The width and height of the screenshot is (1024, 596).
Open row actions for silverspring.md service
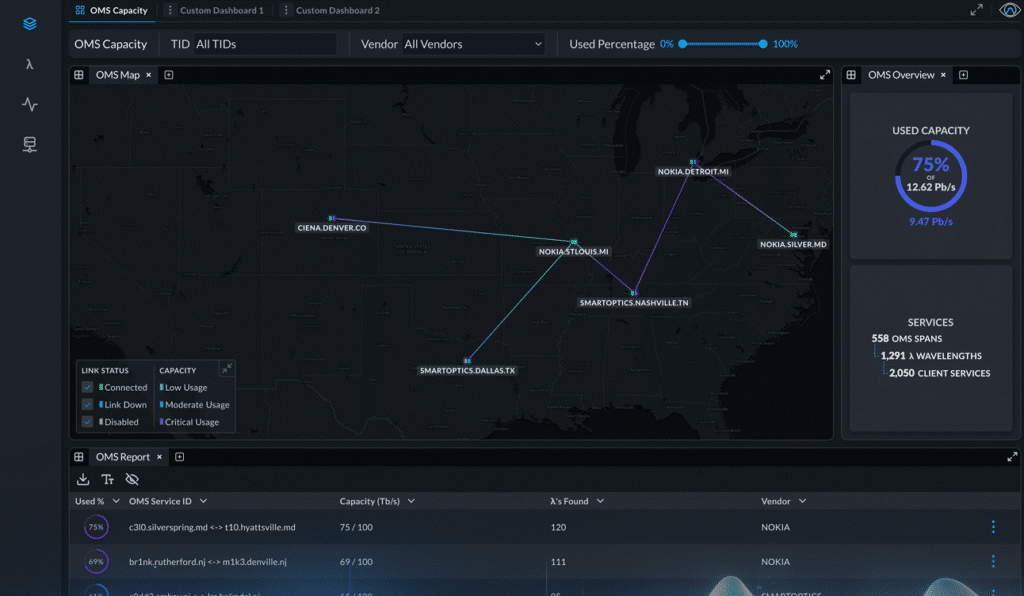993,527
